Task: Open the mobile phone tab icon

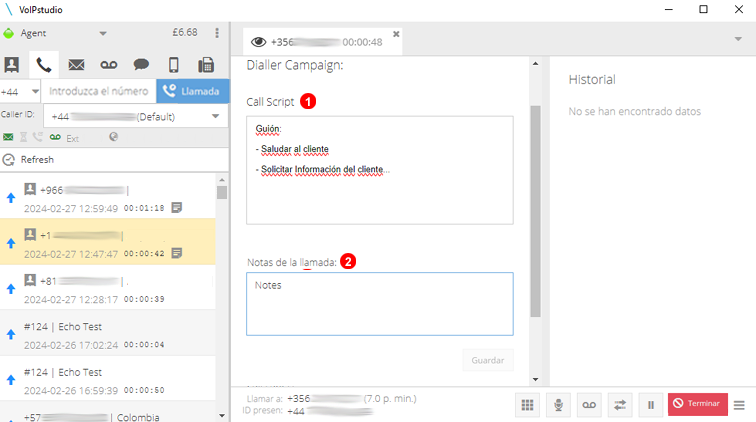Action: pos(174,65)
